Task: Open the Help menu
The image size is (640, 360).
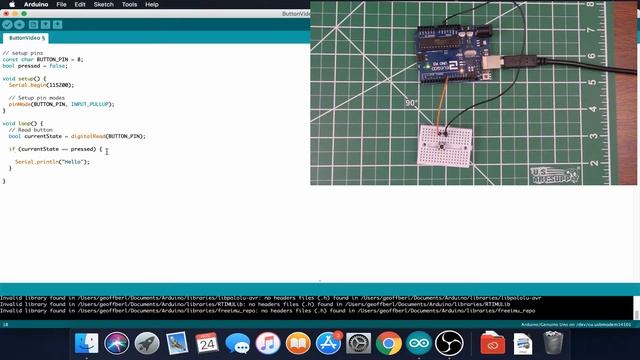Action: point(152,4)
